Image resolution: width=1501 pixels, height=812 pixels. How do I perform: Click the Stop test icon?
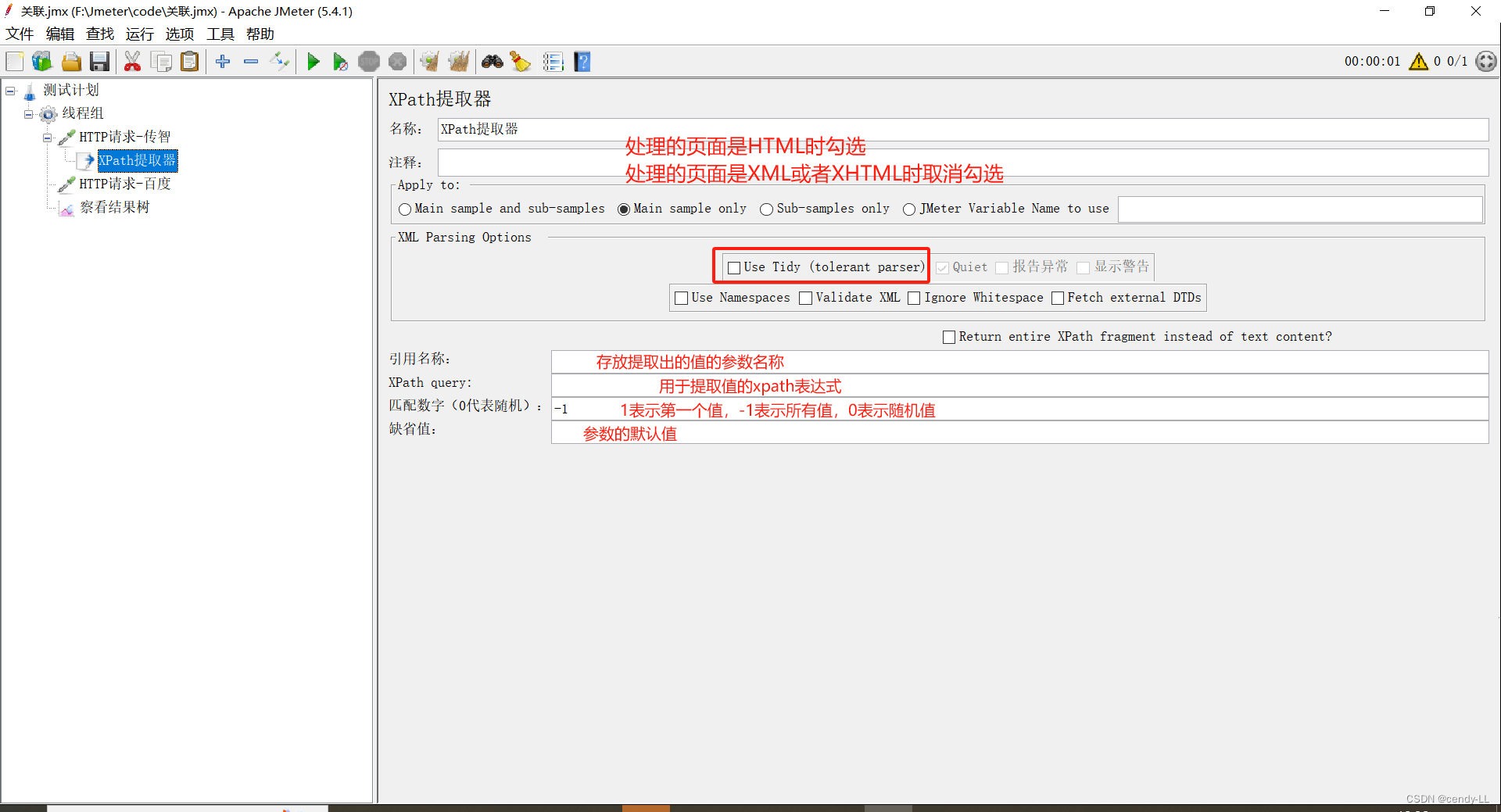(369, 61)
